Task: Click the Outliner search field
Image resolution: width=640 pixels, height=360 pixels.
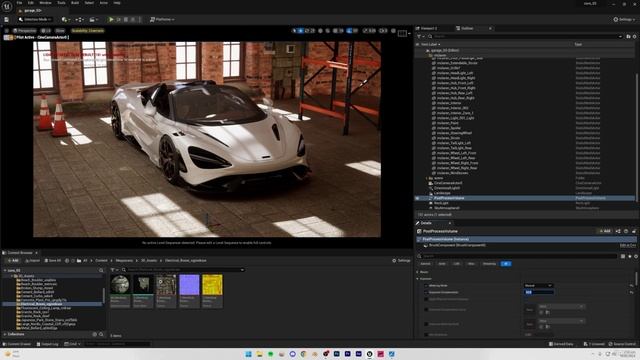Action: (524, 36)
